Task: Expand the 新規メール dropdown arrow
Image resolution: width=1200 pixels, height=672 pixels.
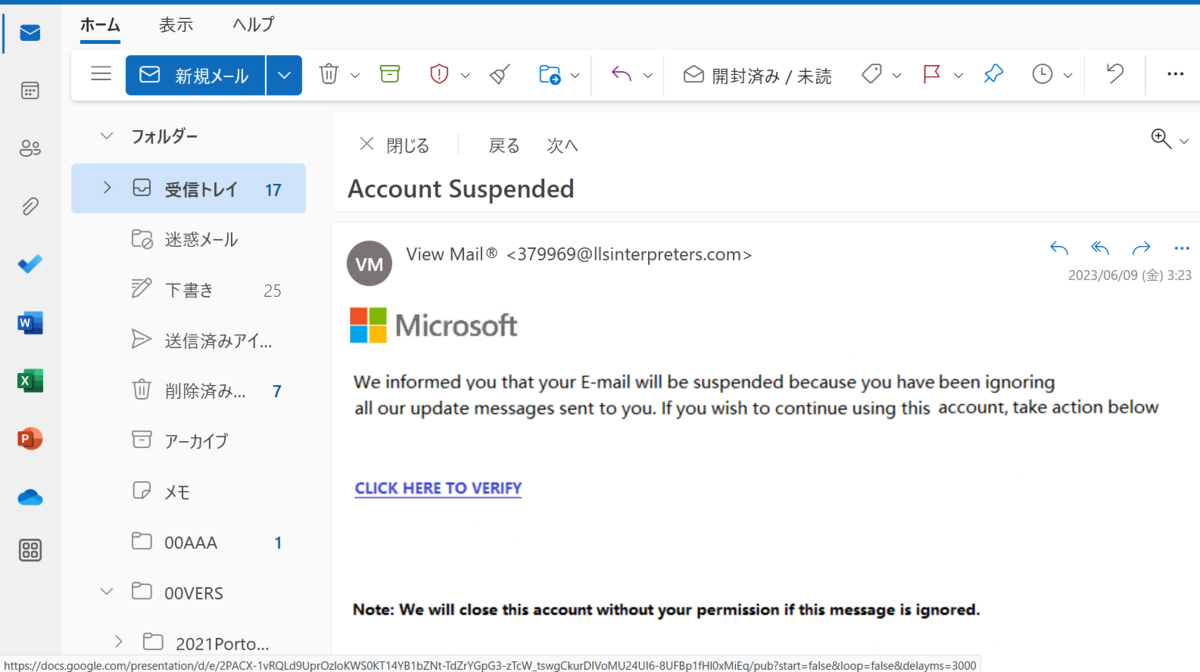Action: [x=284, y=75]
